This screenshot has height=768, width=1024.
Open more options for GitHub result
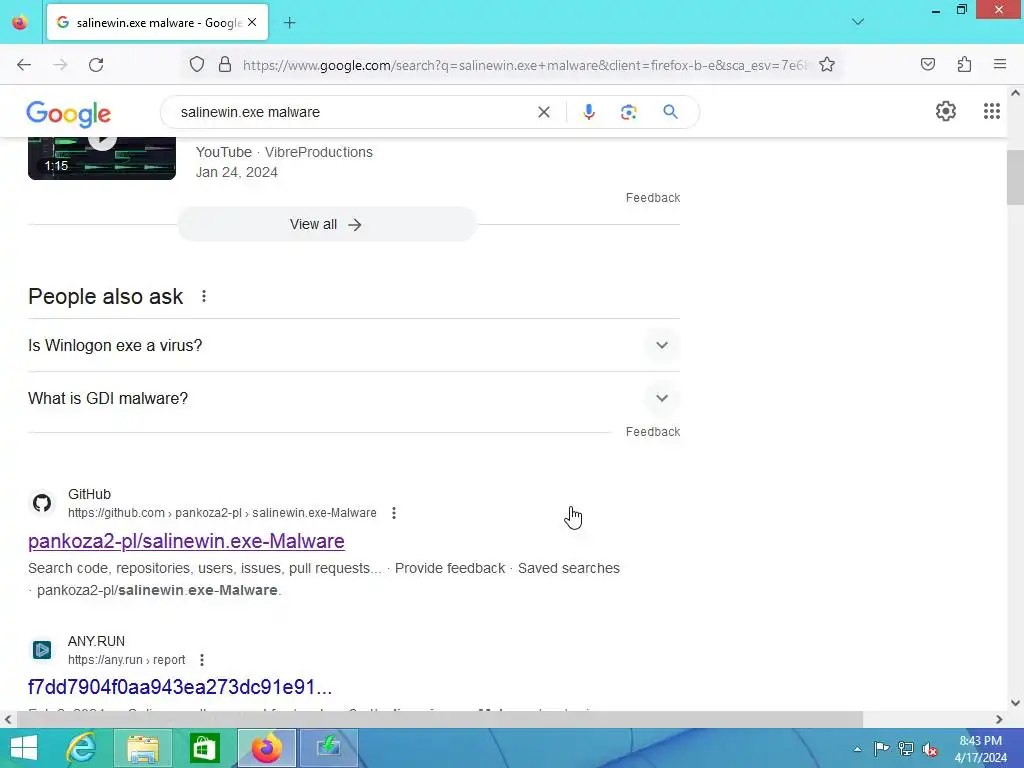[x=394, y=513]
